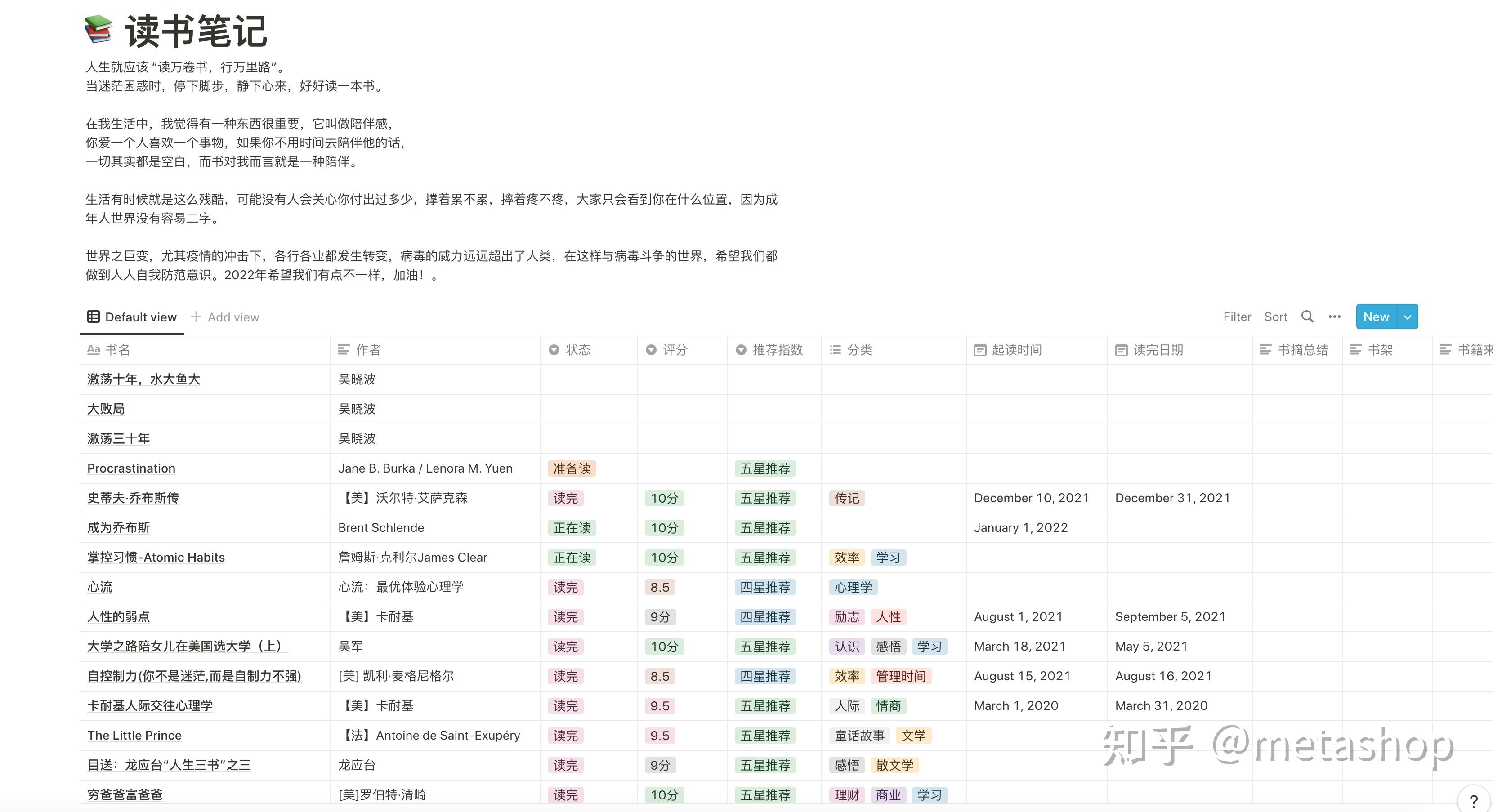
Task: Click the list icon in 分类 header
Action: pos(835,349)
